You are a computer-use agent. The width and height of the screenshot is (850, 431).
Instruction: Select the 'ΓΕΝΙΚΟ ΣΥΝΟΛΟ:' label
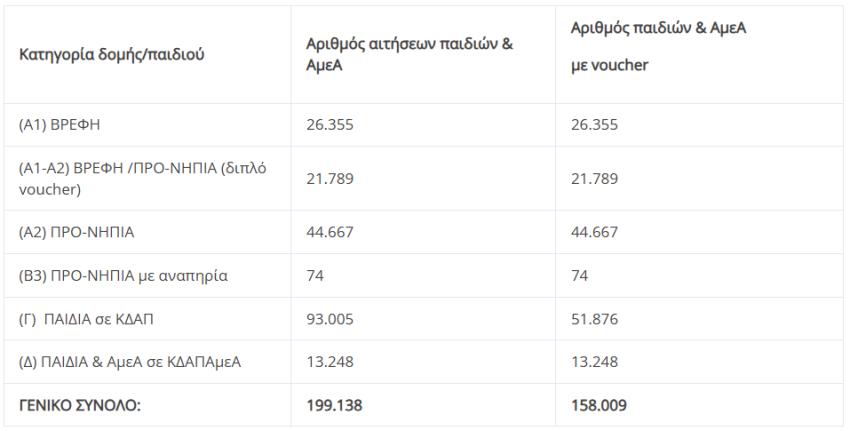[80, 405]
